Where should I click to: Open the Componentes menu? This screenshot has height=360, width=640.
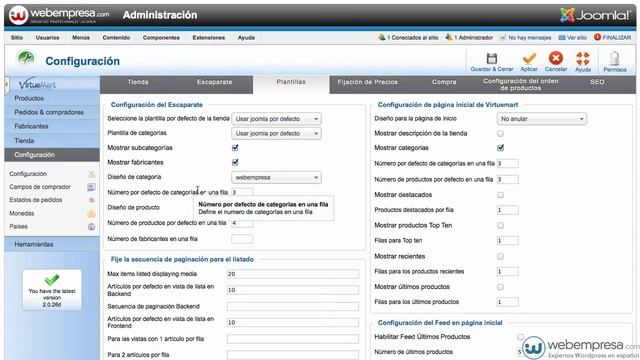pos(161,38)
